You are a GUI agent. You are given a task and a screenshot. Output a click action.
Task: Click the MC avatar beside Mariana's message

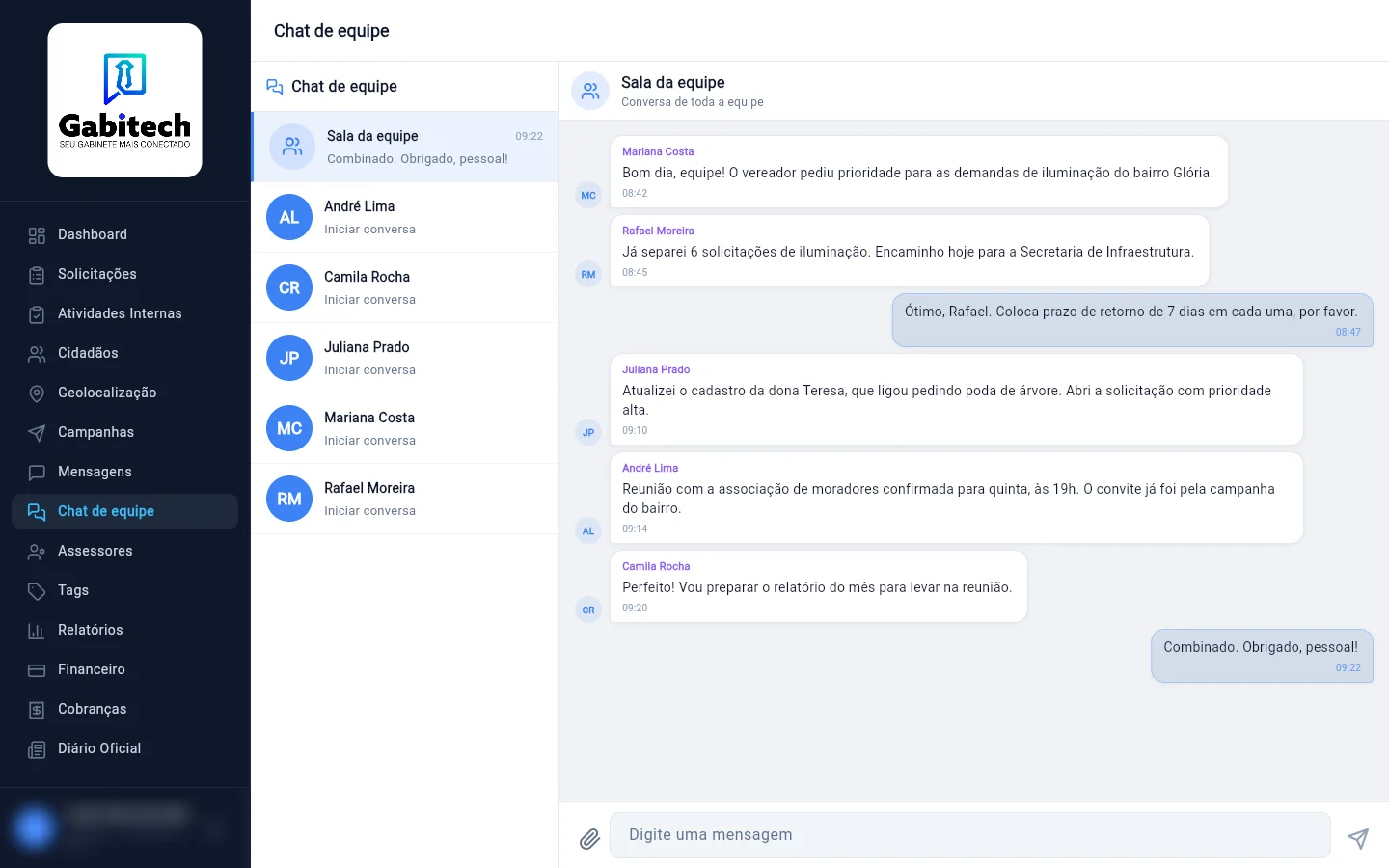point(588,195)
